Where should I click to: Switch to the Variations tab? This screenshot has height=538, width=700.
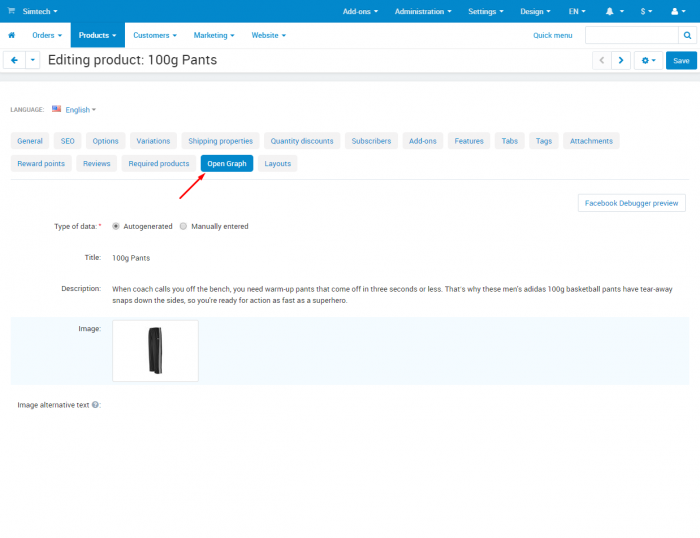[153, 141]
